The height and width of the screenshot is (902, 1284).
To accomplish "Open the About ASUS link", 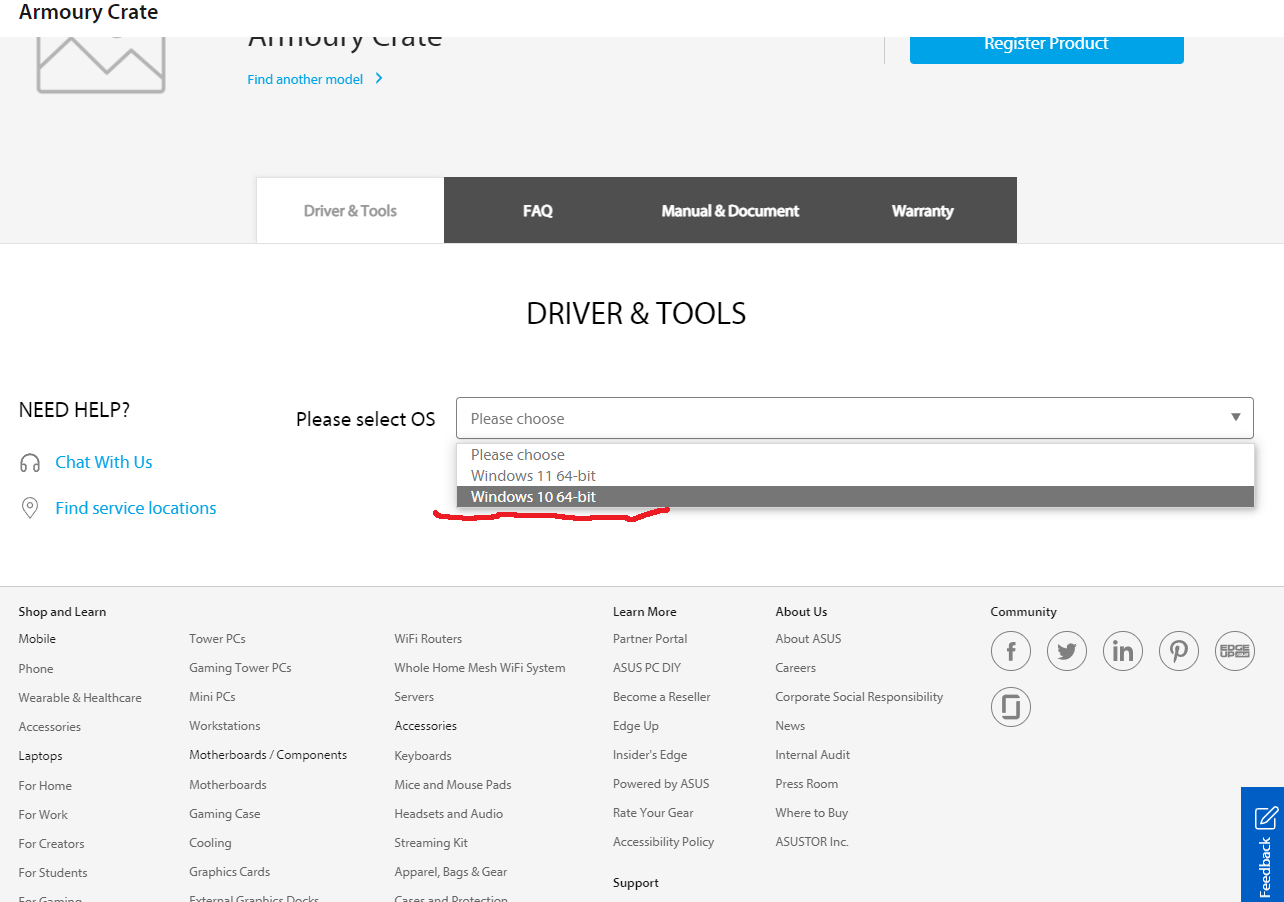I will tap(808, 639).
